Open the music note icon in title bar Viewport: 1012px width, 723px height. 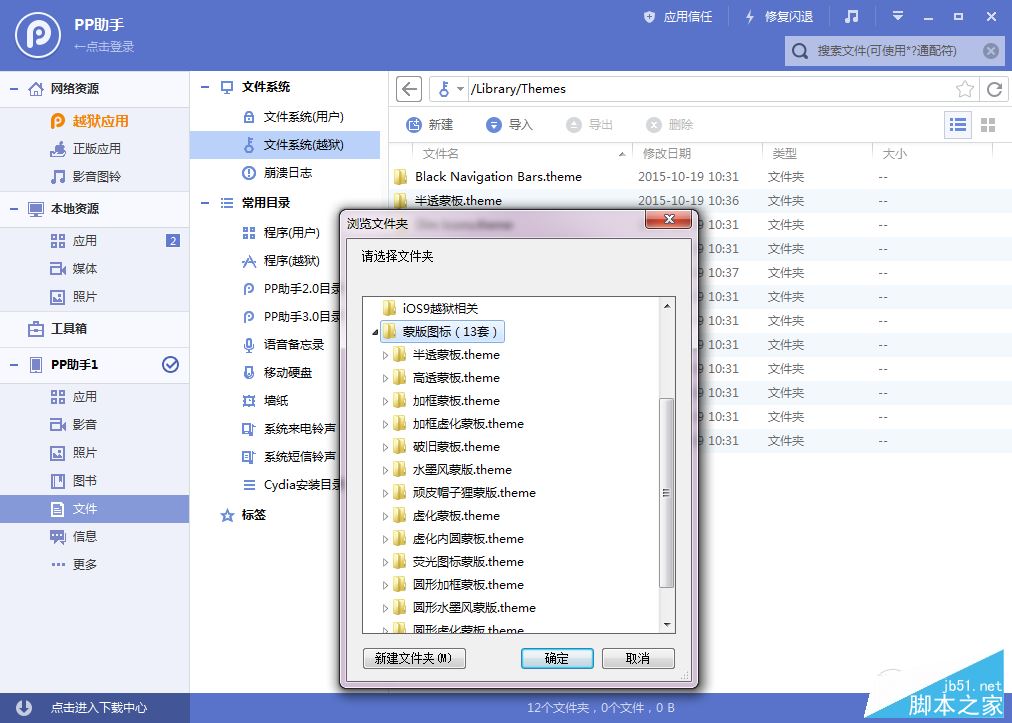pyautogui.click(x=852, y=17)
